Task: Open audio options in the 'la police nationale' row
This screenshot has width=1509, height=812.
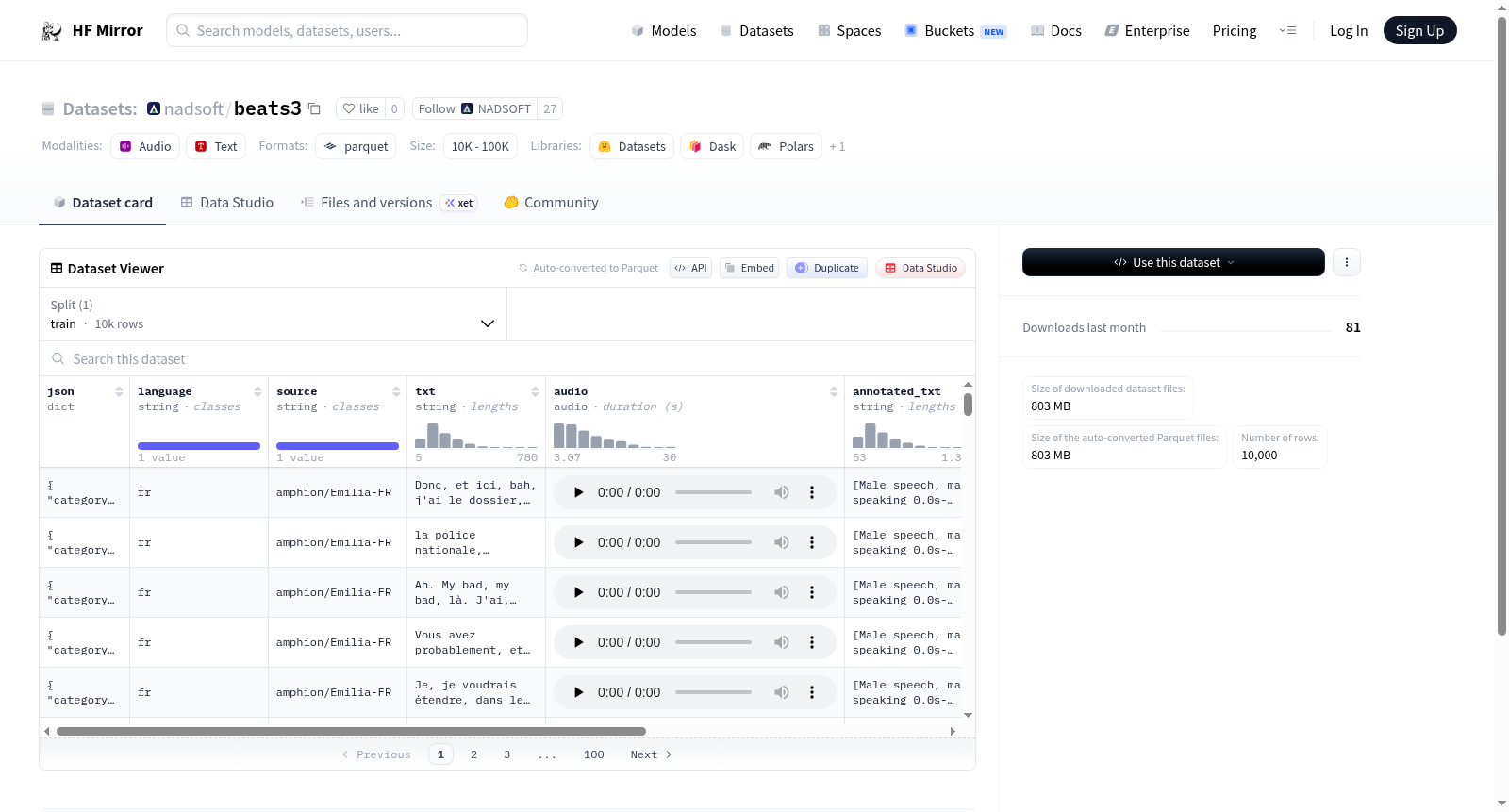Action: tap(812, 542)
